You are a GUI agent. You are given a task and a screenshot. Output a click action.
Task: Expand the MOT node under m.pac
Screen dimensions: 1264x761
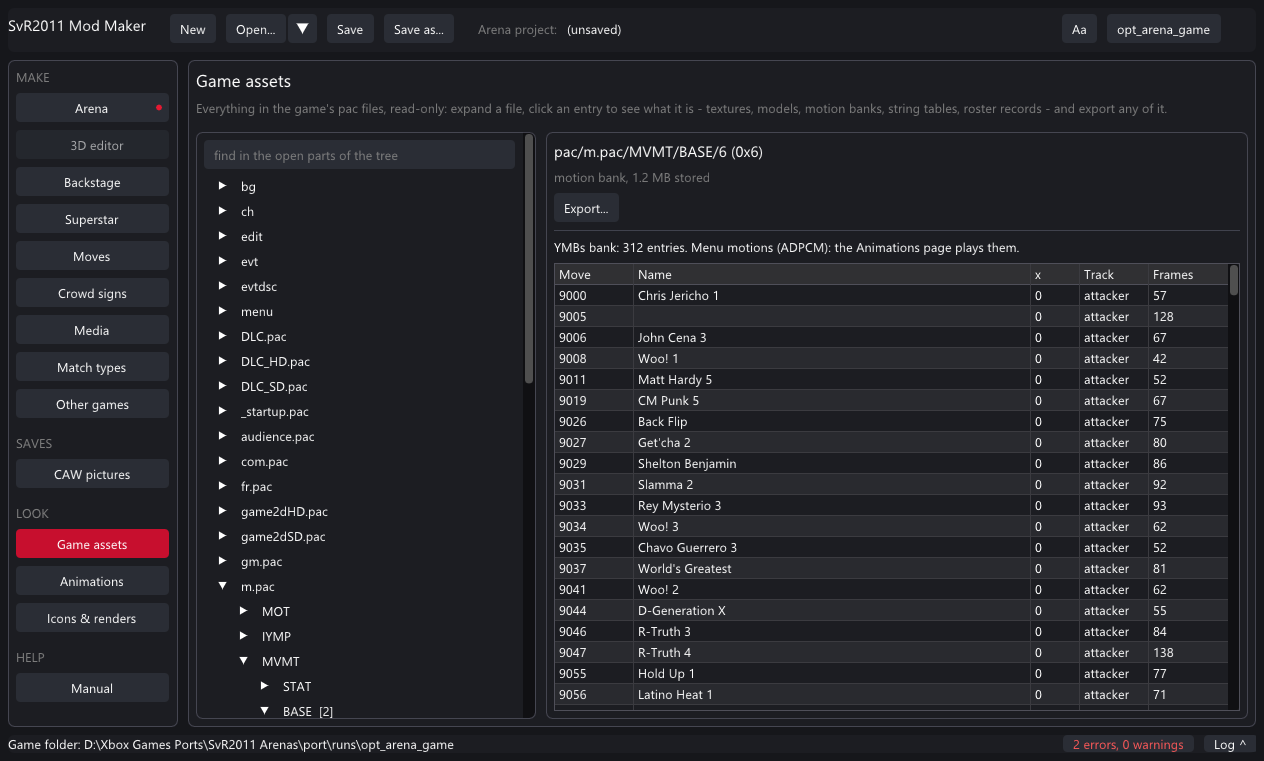coord(244,611)
